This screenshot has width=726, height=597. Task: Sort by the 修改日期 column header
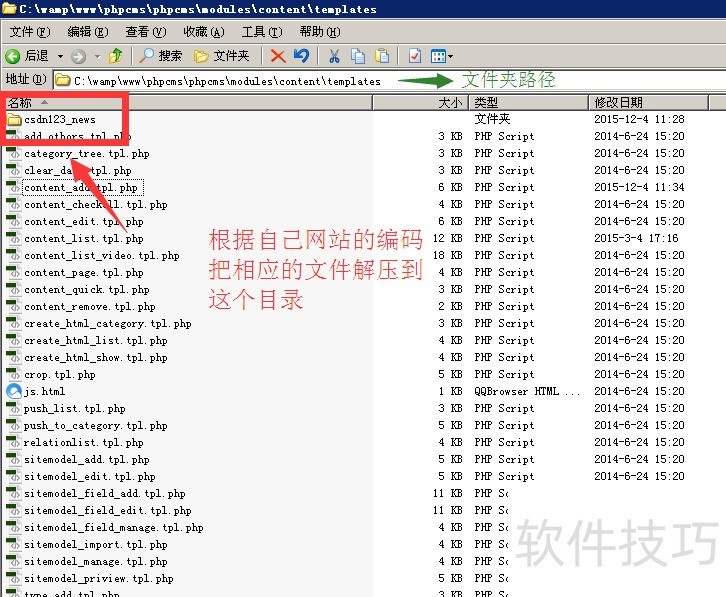(x=648, y=102)
